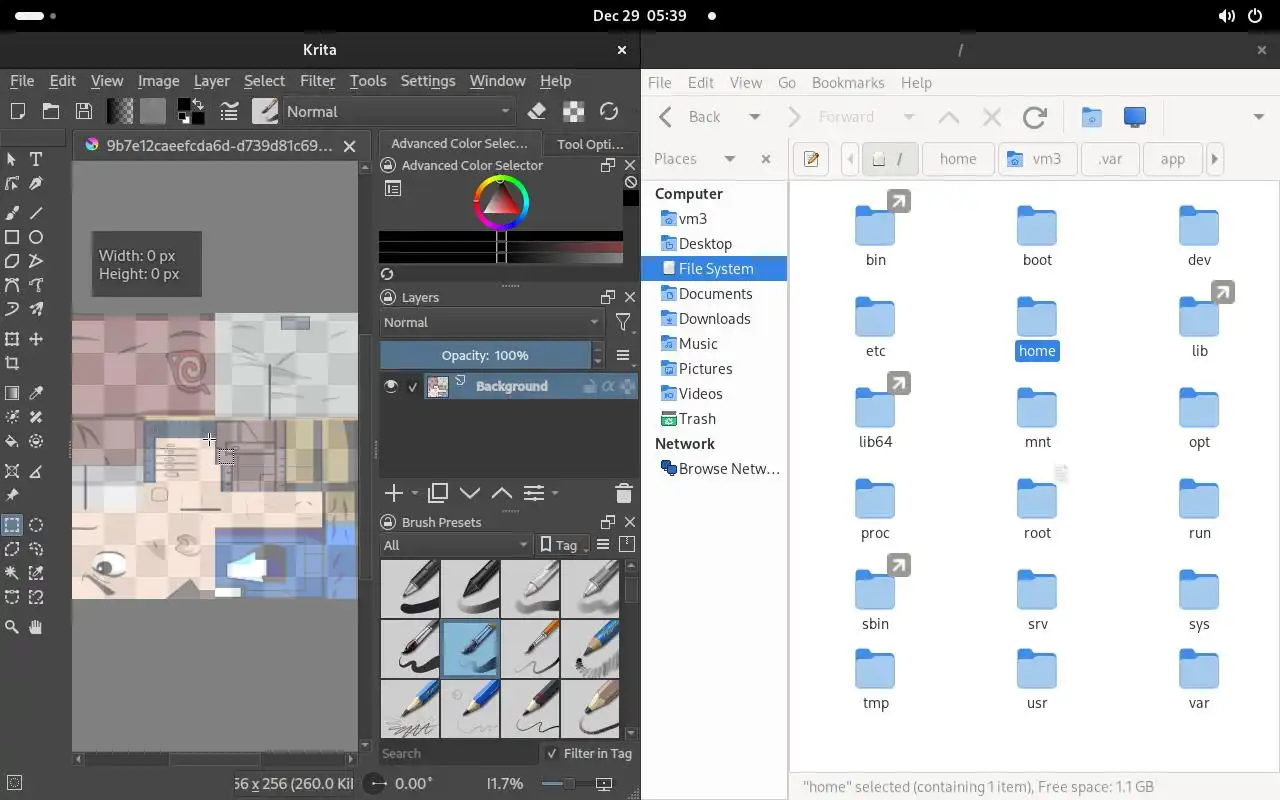Open Krita Filter menu

(317, 81)
